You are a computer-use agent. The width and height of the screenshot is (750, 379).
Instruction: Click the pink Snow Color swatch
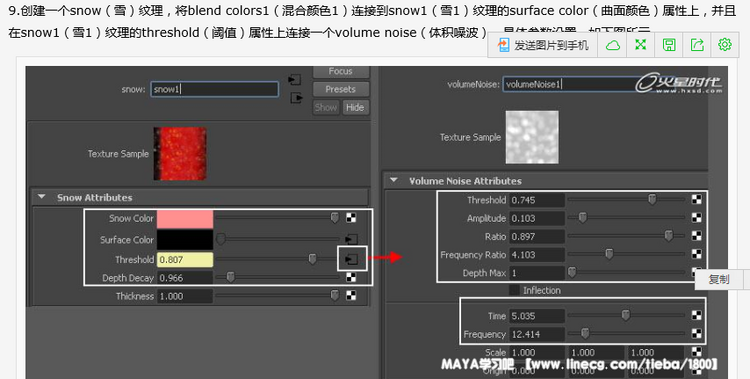(185, 219)
